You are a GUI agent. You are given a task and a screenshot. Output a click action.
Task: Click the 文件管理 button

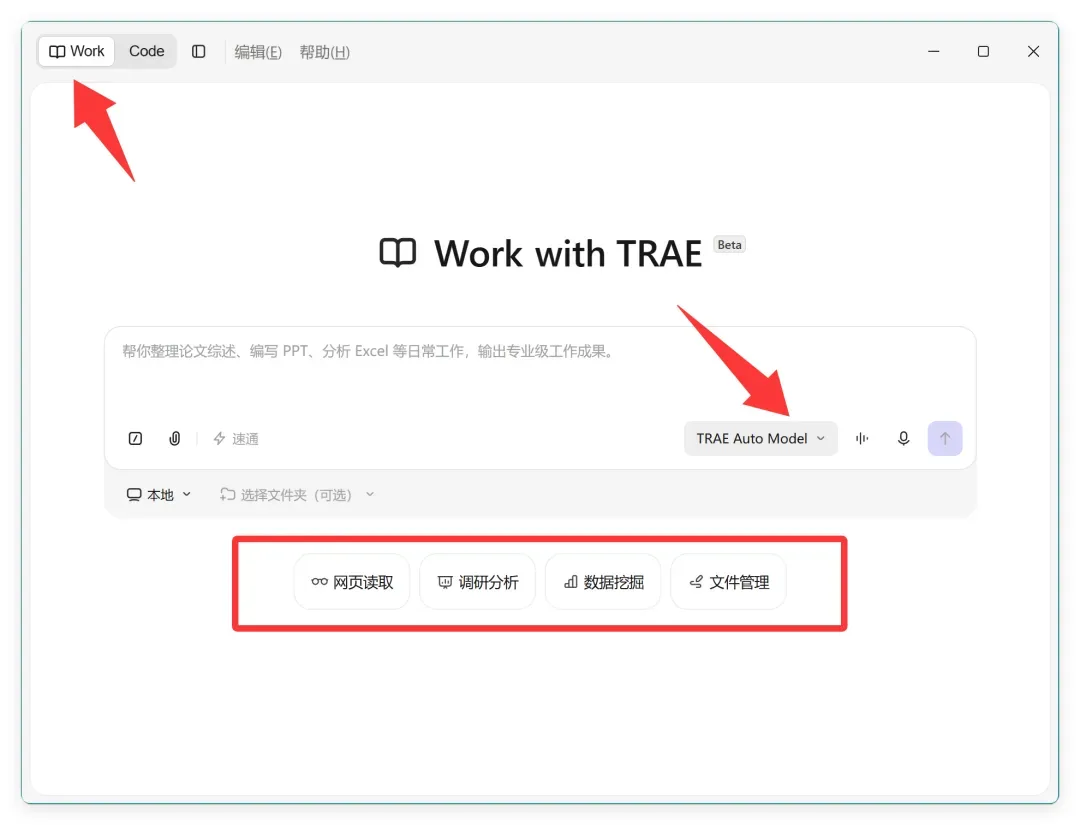pyautogui.click(x=728, y=582)
